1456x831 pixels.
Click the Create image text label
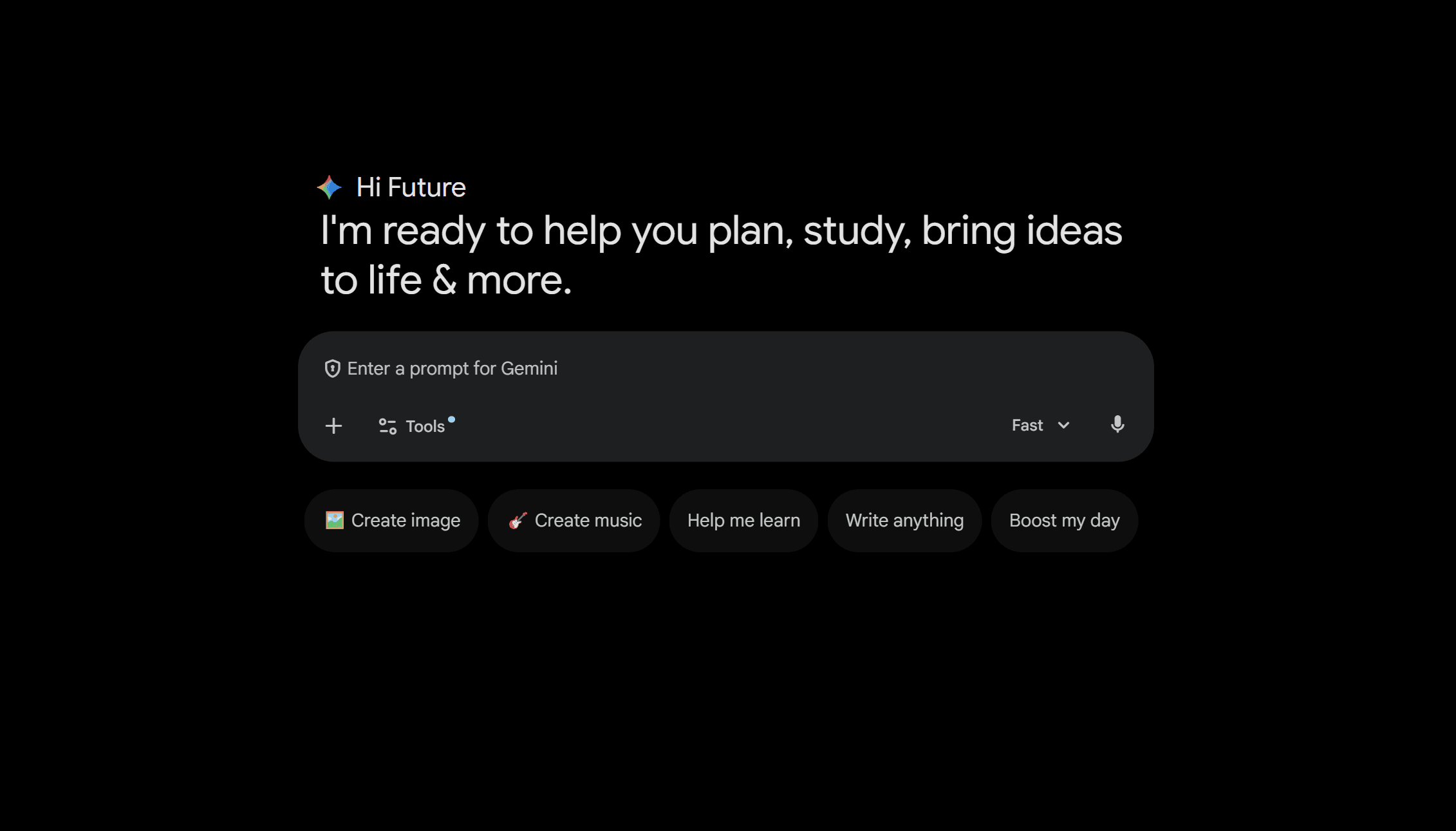point(406,520)
